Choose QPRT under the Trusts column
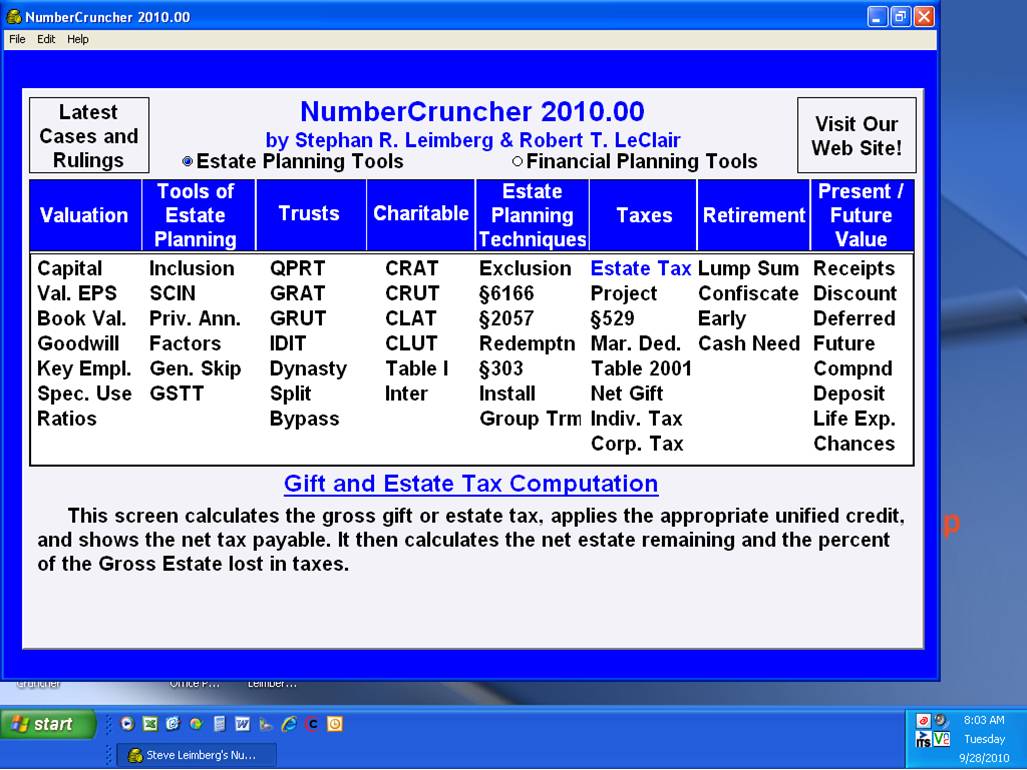Screen dimensions: 1027x770 tap(297, 269)
